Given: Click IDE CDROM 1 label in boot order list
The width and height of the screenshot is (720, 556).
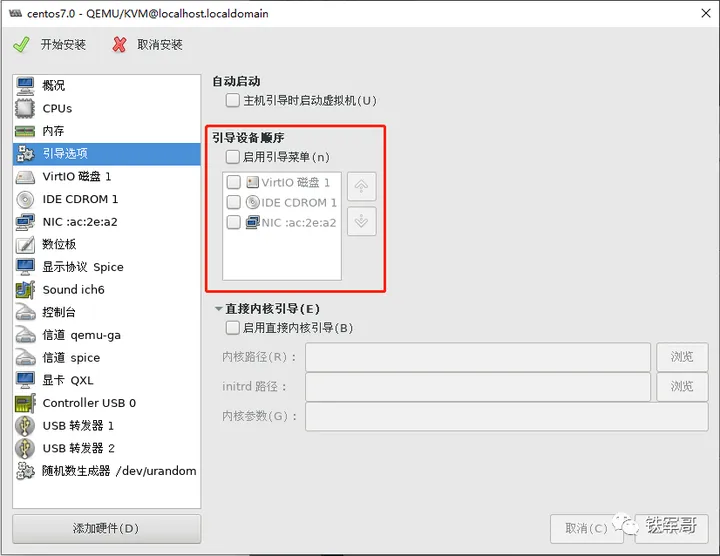Looking at the screenshot, I should point(299,202).
